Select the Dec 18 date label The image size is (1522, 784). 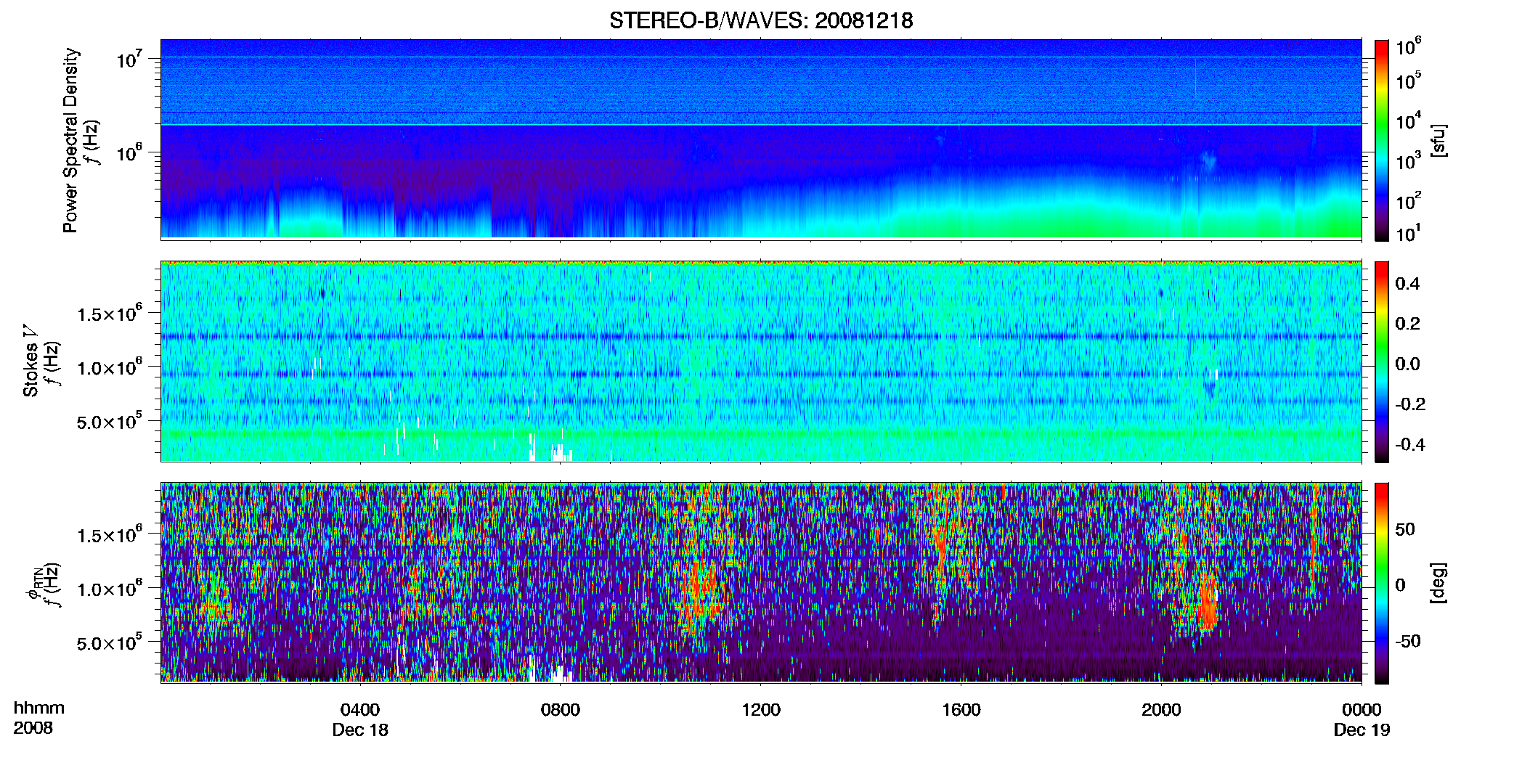pyautogui.click(x=360, y=730)
